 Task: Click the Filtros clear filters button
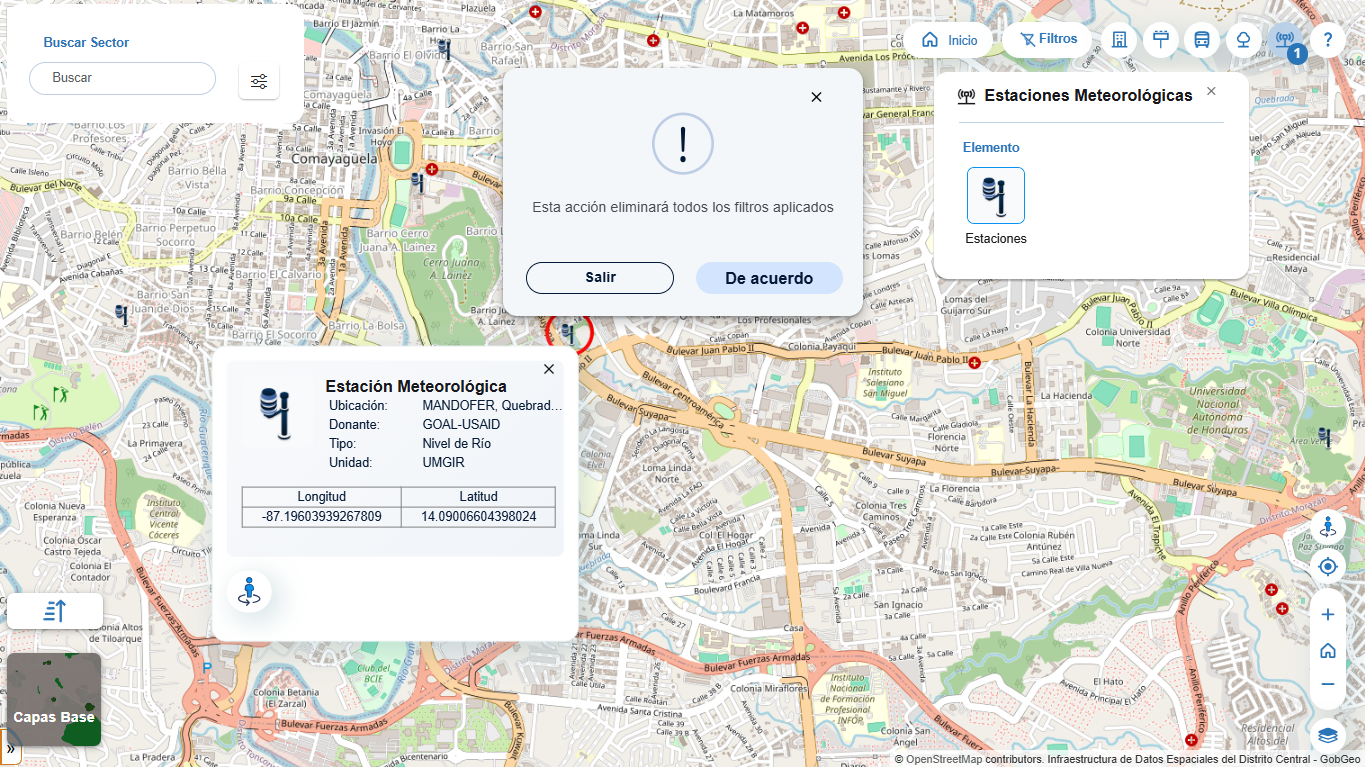pyautogui.click(x=1048, y=40)
